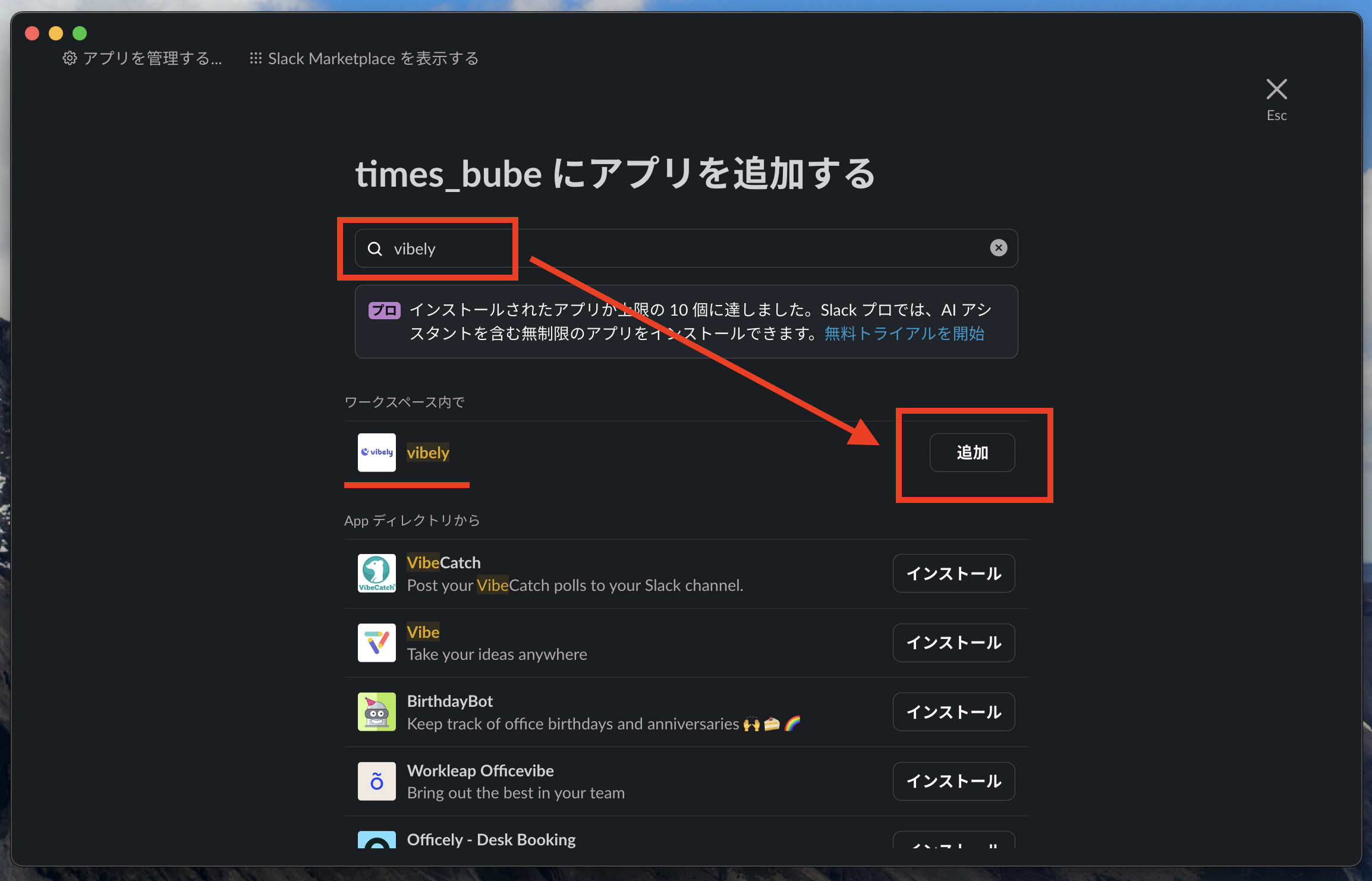The image size is (1372, 881).
Task: Click the BirthdayBot robot icon
Action: [377, 712]
